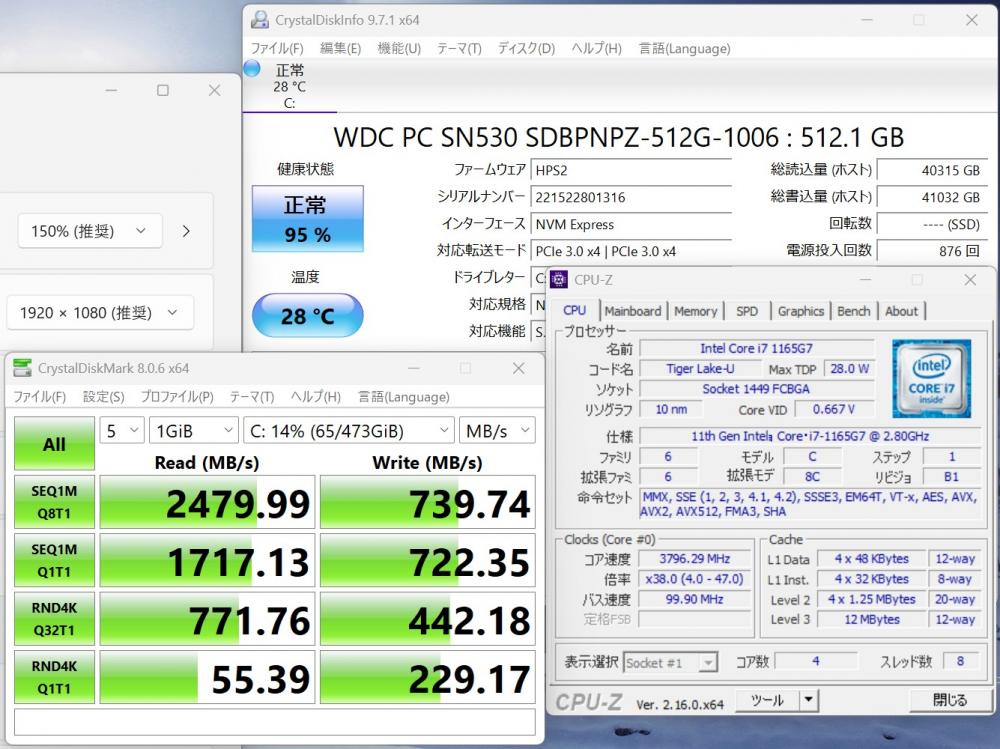
Task: Click the blue disk status orb icon
Action: point(252,69)
